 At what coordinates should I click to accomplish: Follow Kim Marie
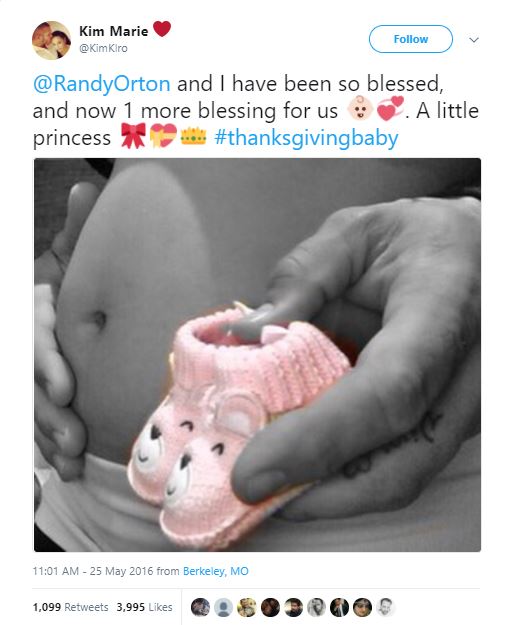click(x=411, y=39)
